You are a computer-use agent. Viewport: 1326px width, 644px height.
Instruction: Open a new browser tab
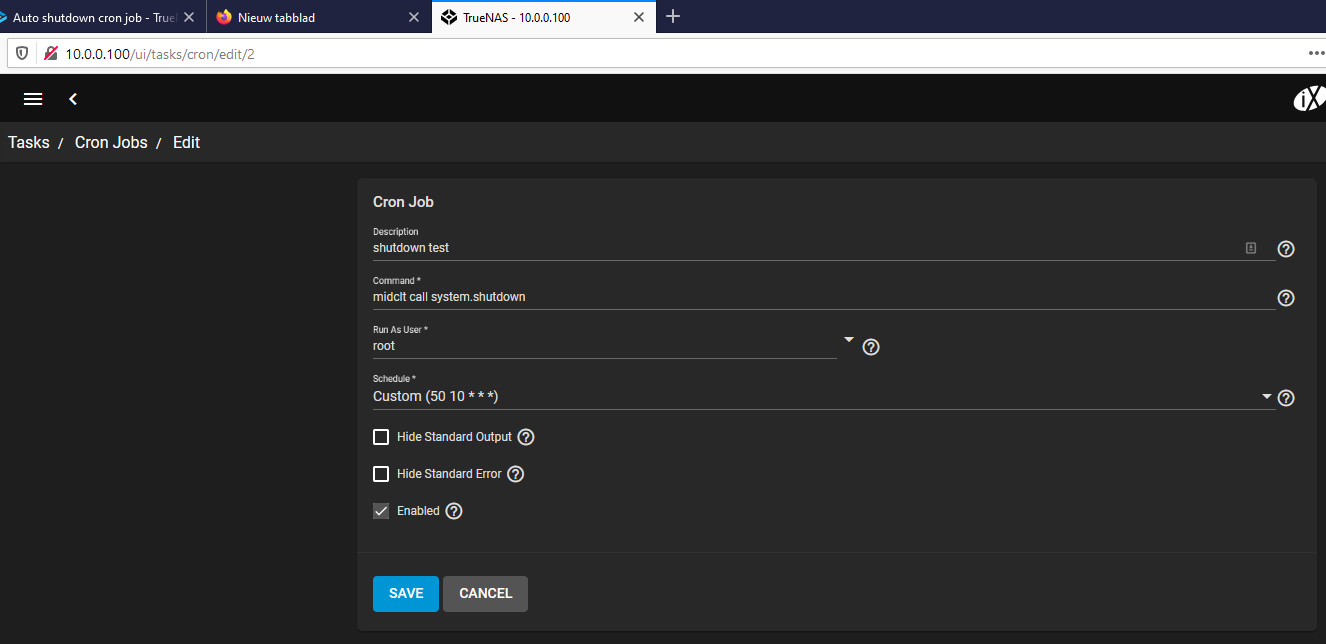pos(673,16)
